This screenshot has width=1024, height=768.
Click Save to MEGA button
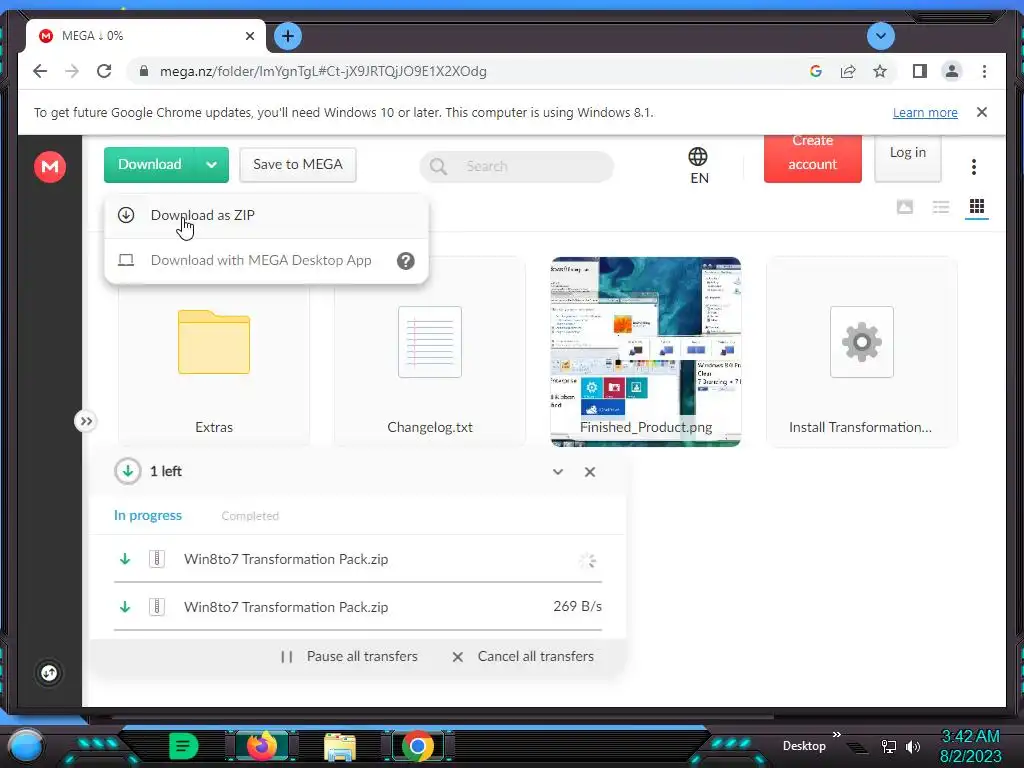(x=298, y=165)
